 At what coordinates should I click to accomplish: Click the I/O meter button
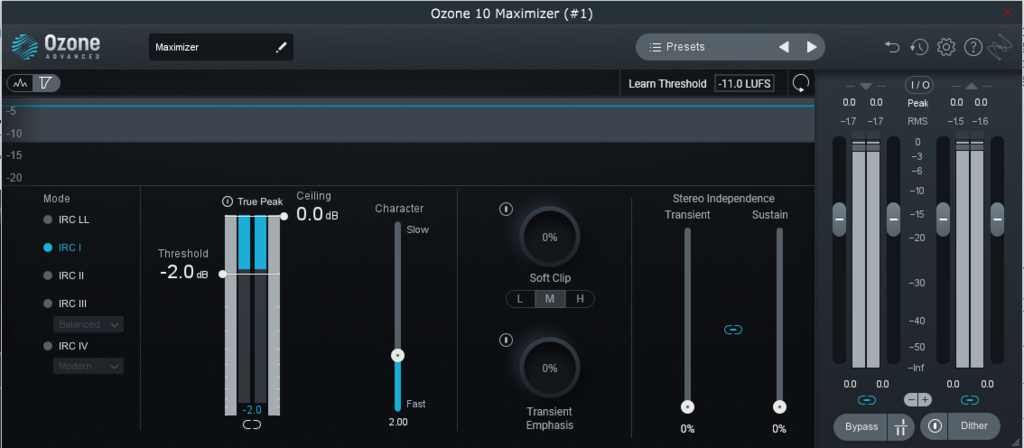point(918,85)
